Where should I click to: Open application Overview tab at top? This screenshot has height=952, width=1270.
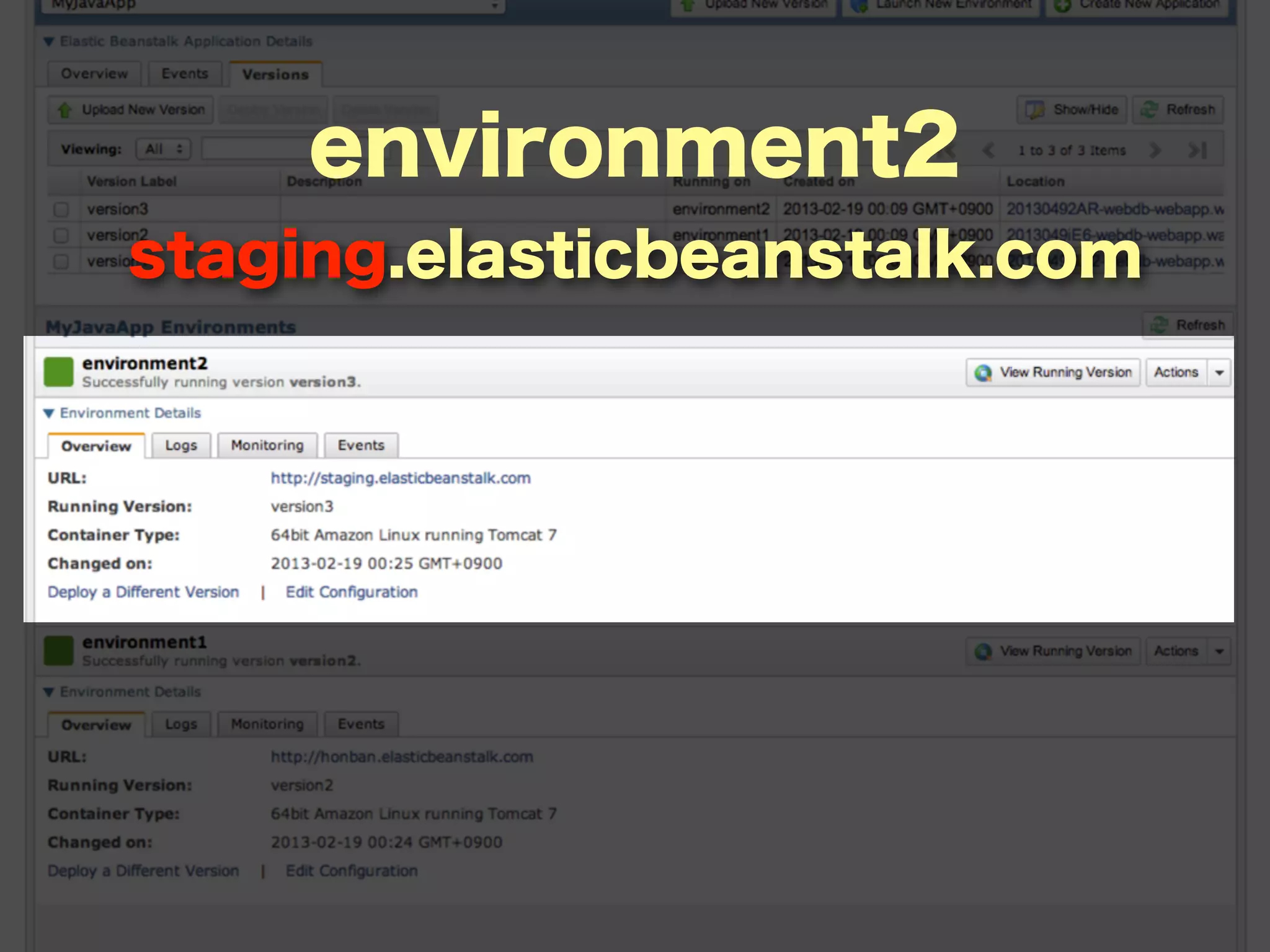pos(94,74)
